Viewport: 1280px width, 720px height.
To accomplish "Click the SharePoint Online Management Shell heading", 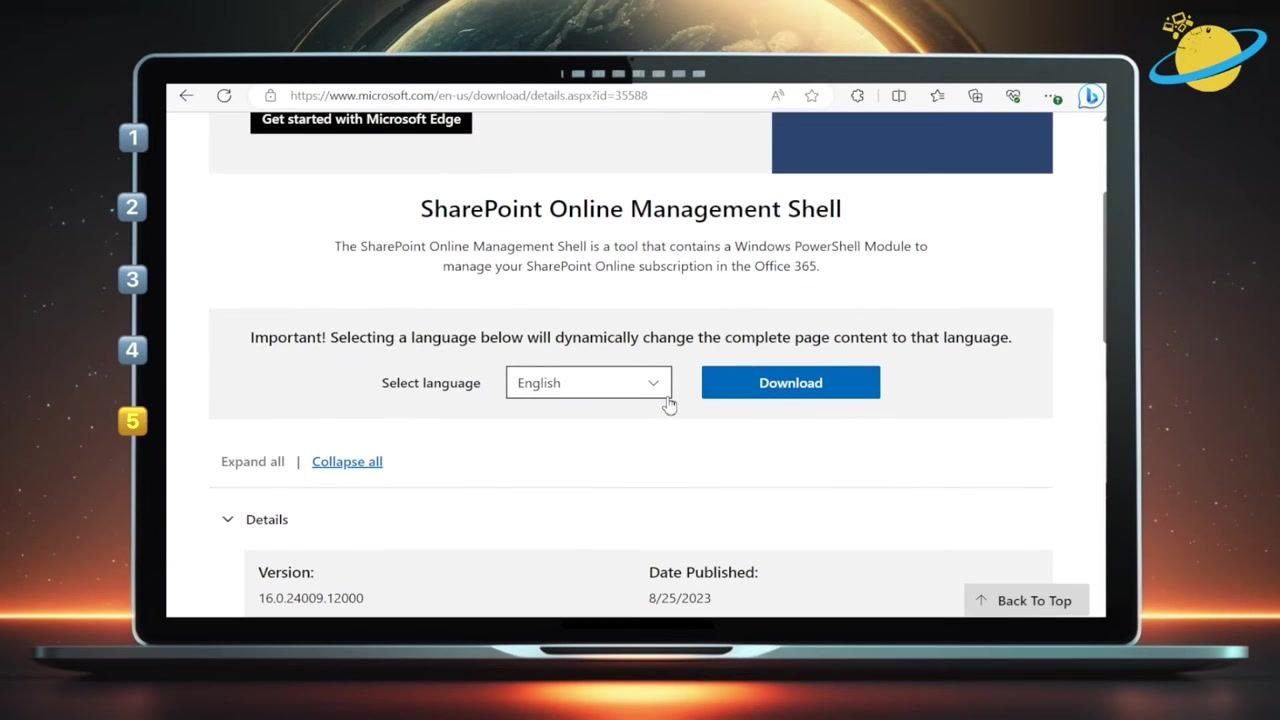I will coord(631,209).
